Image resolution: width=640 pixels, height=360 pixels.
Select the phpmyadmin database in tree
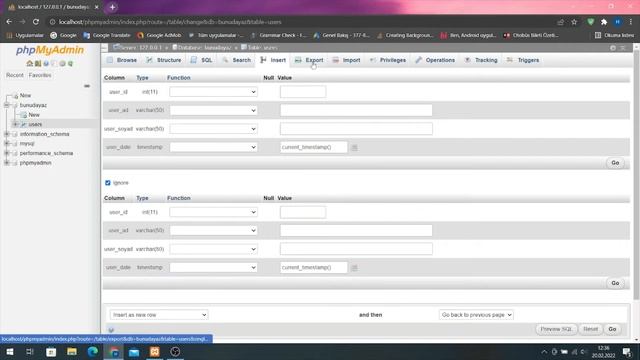[x=36, y=163]
